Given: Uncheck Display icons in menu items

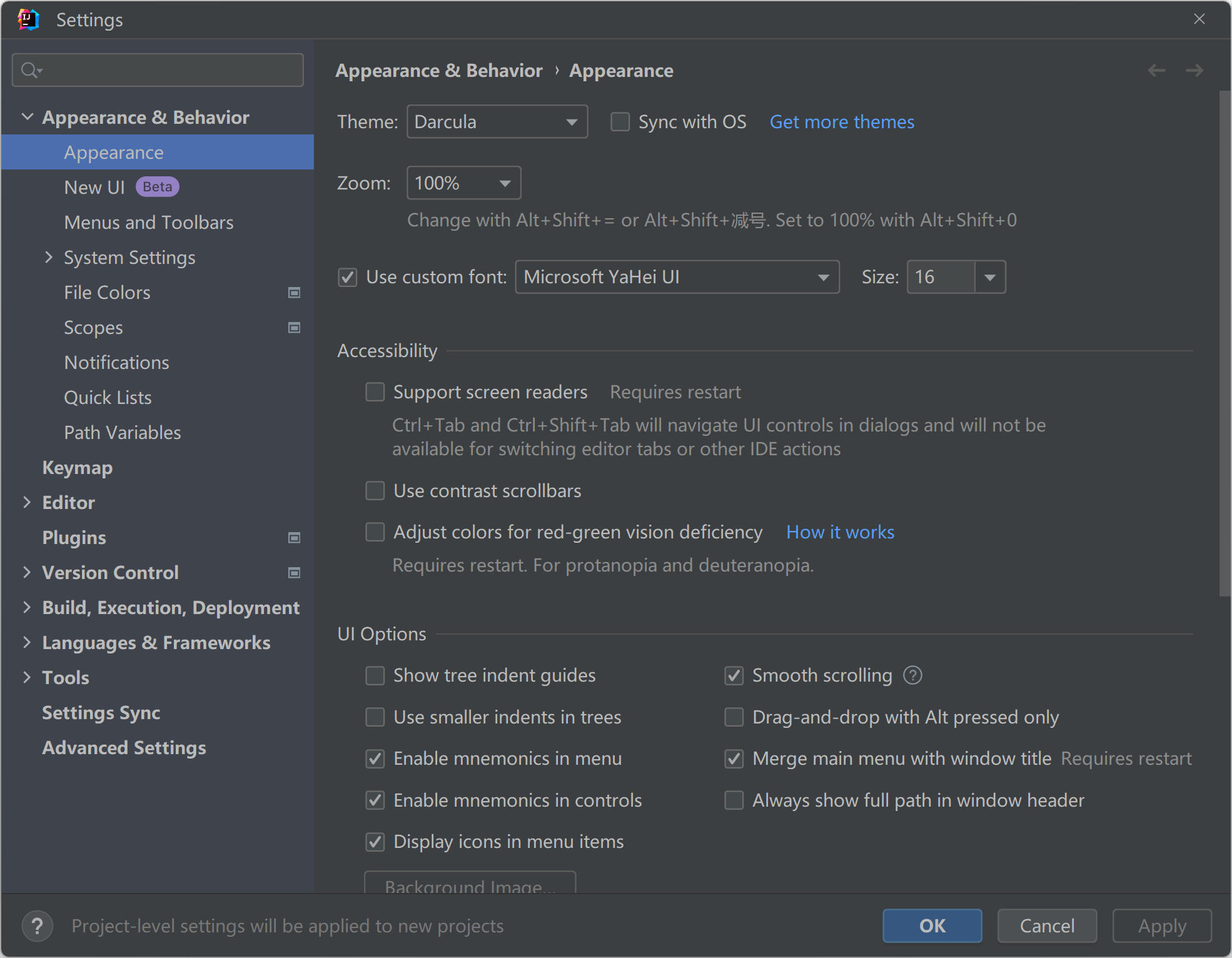Looking at the screenshot, I should [375, 842].
